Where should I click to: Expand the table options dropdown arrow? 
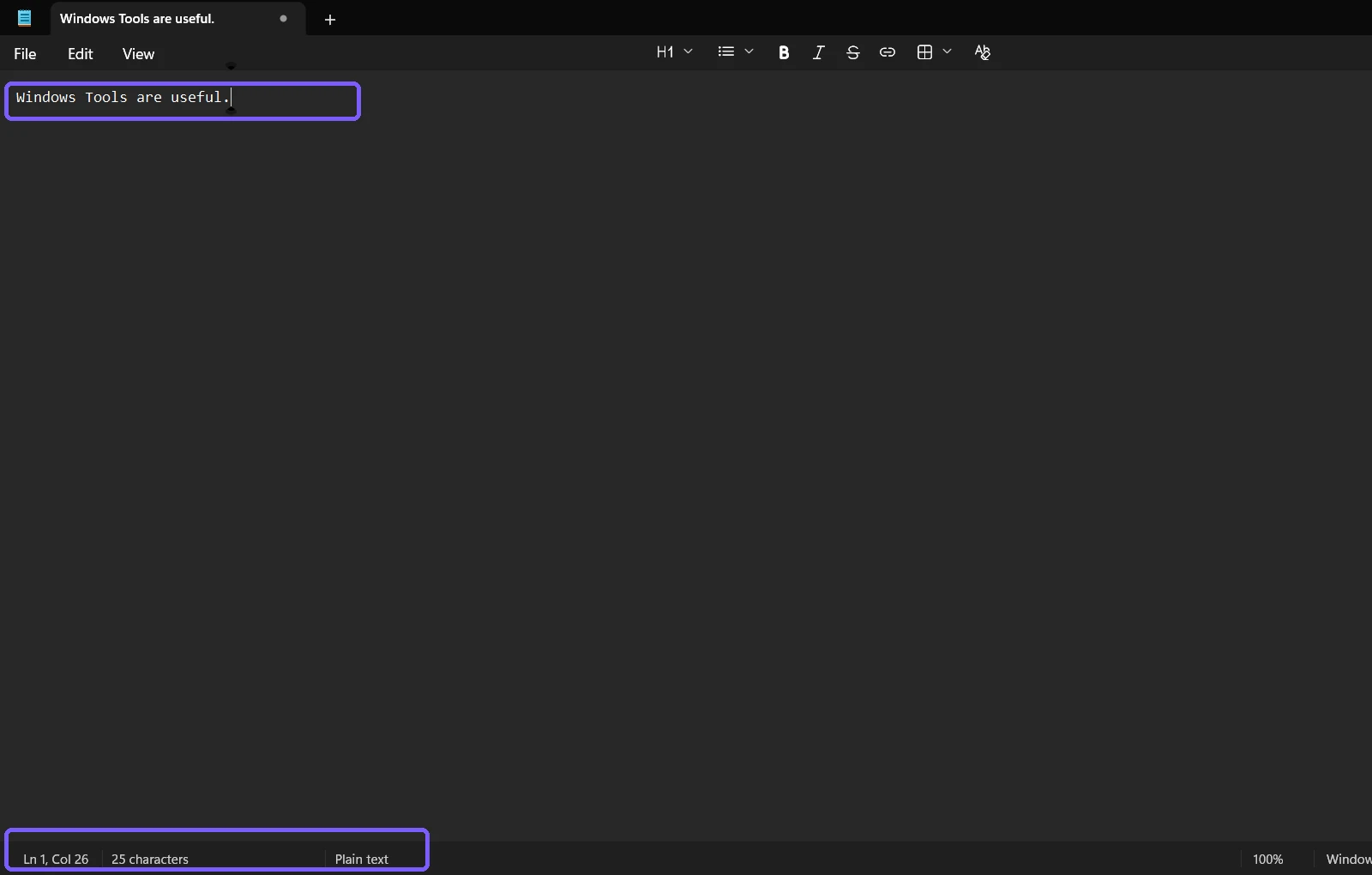(x=947, y=51)
